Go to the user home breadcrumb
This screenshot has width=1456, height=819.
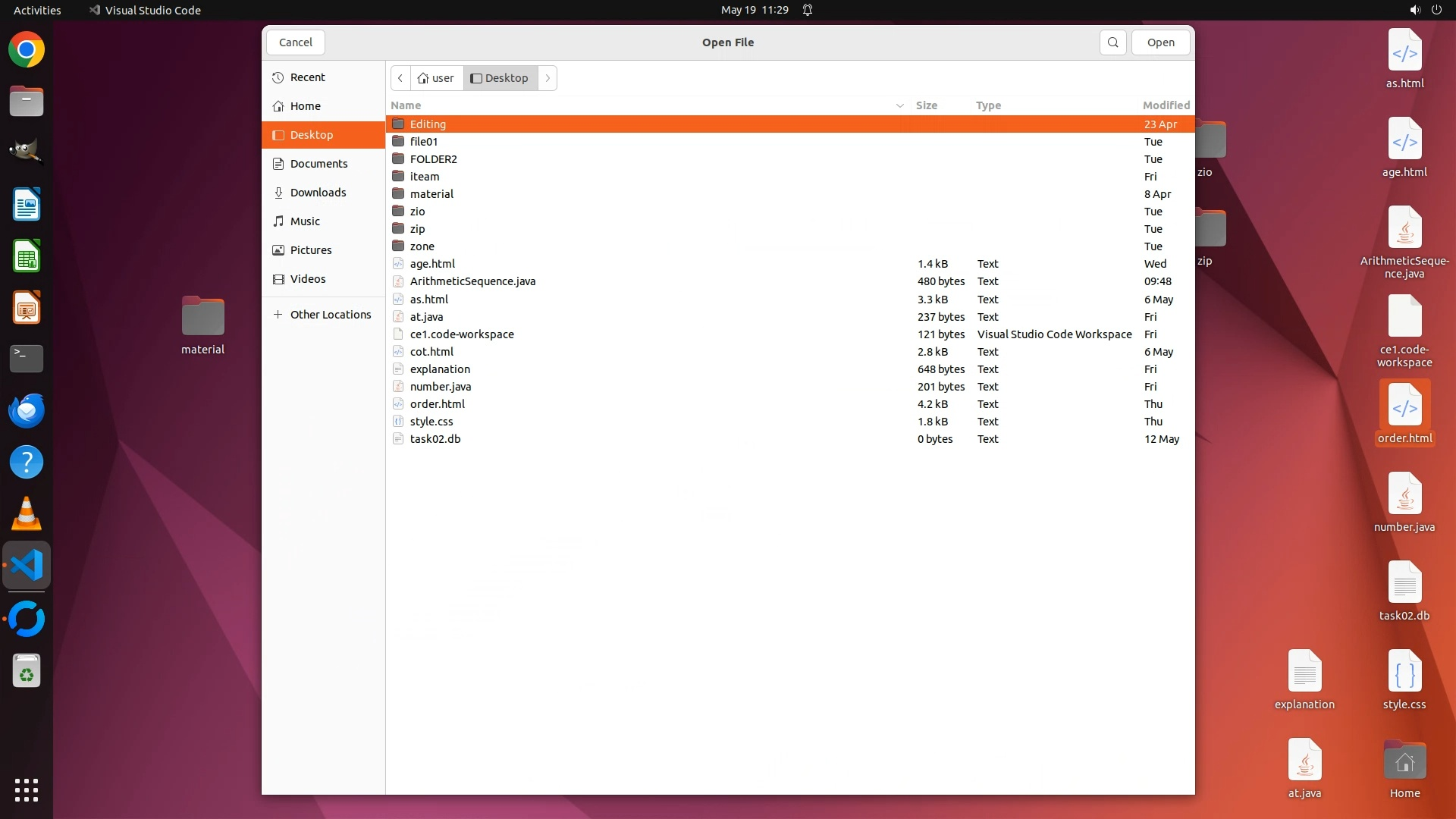pos(437,78)
